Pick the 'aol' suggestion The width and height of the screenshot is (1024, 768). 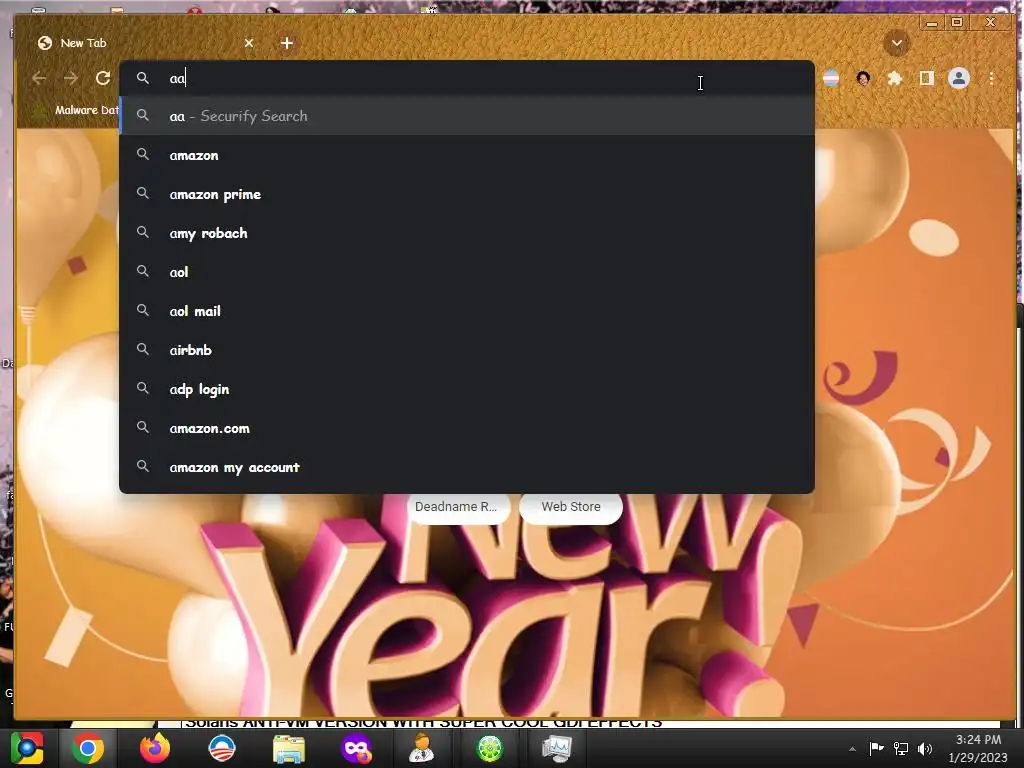pos(467,272)
